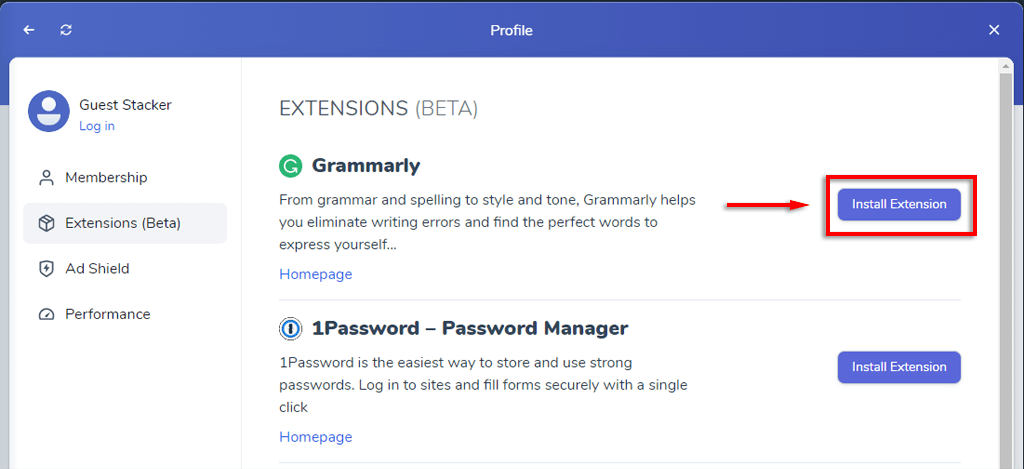The height and width of the screenshot is (469, 1024).
Task: Open the 1Password Homepage link
Action: click(x=315, y=437)
